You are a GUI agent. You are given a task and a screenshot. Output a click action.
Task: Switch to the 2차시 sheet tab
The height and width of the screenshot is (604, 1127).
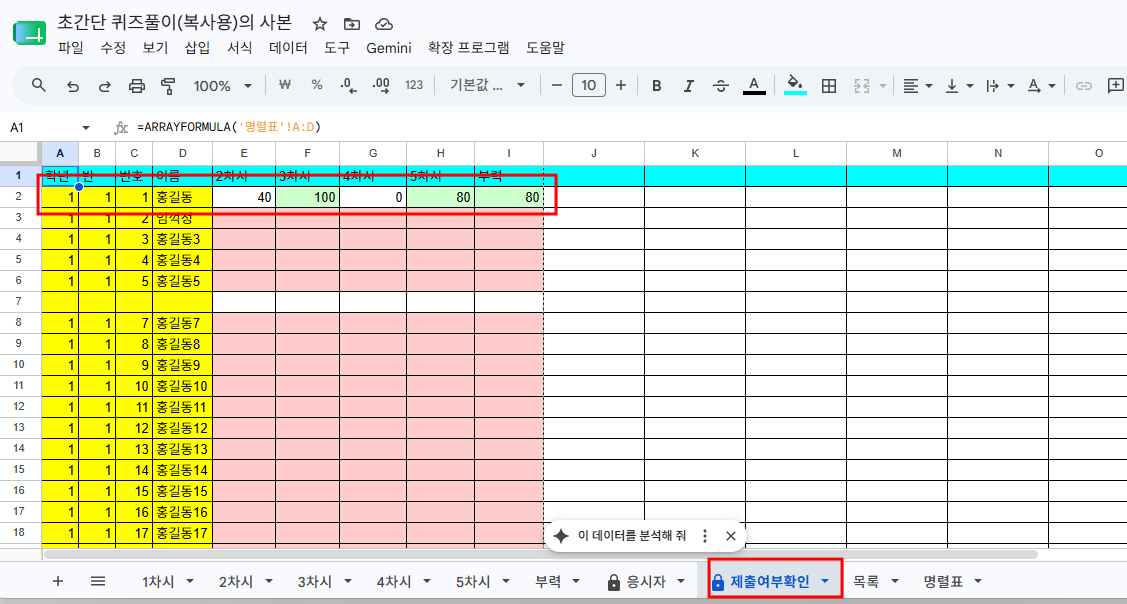pos(235,582)
